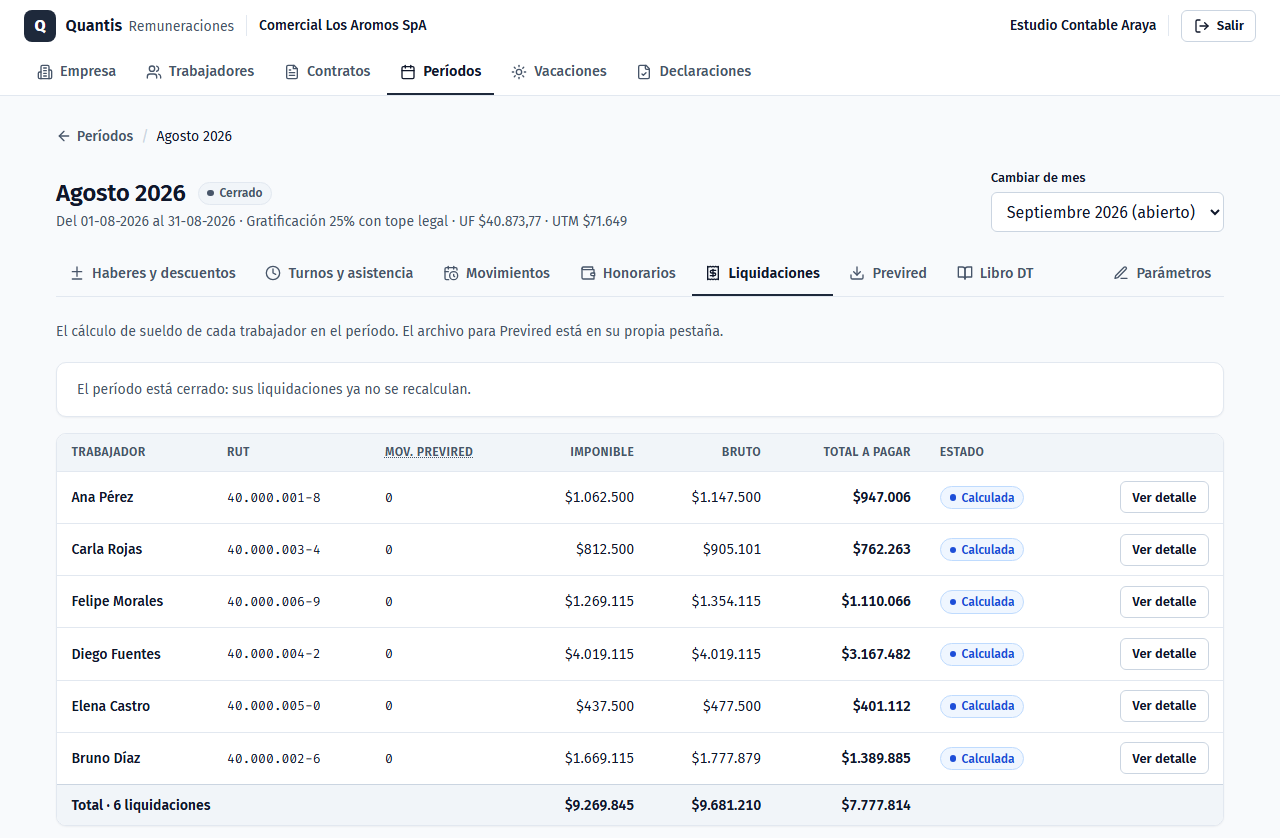Open Ver detalle for Felipe Morales
This screenshot has height=838, width=1280.
click(x=1164, y=601)
